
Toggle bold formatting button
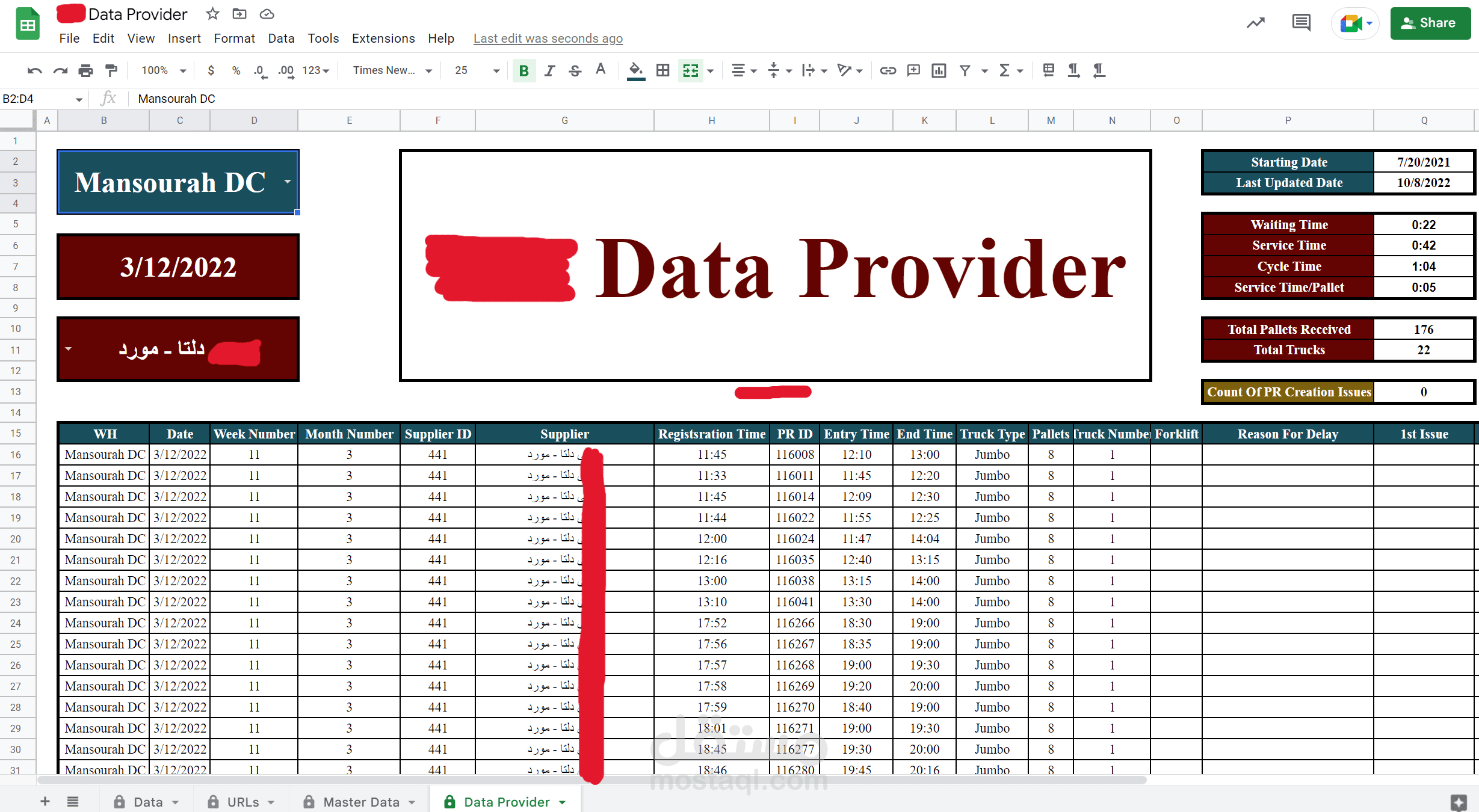523,71
